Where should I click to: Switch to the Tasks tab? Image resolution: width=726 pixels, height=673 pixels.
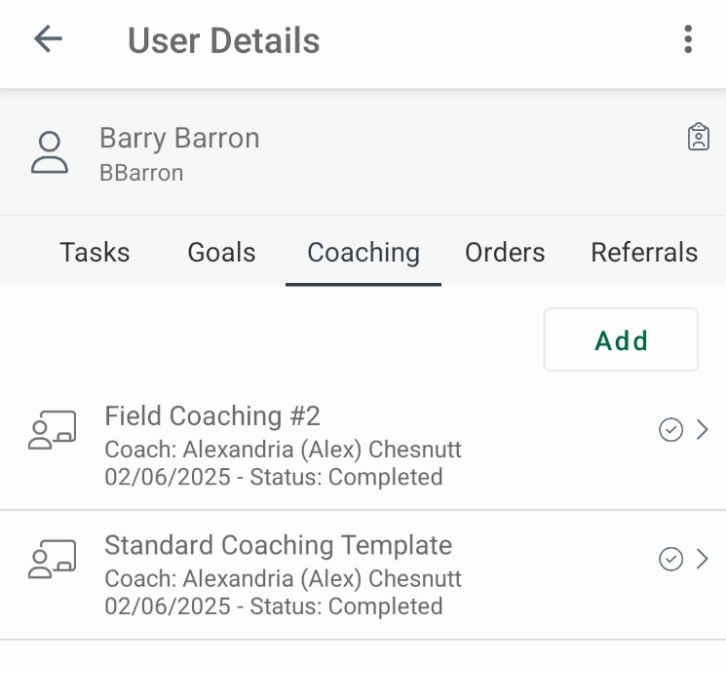point(95,252)
